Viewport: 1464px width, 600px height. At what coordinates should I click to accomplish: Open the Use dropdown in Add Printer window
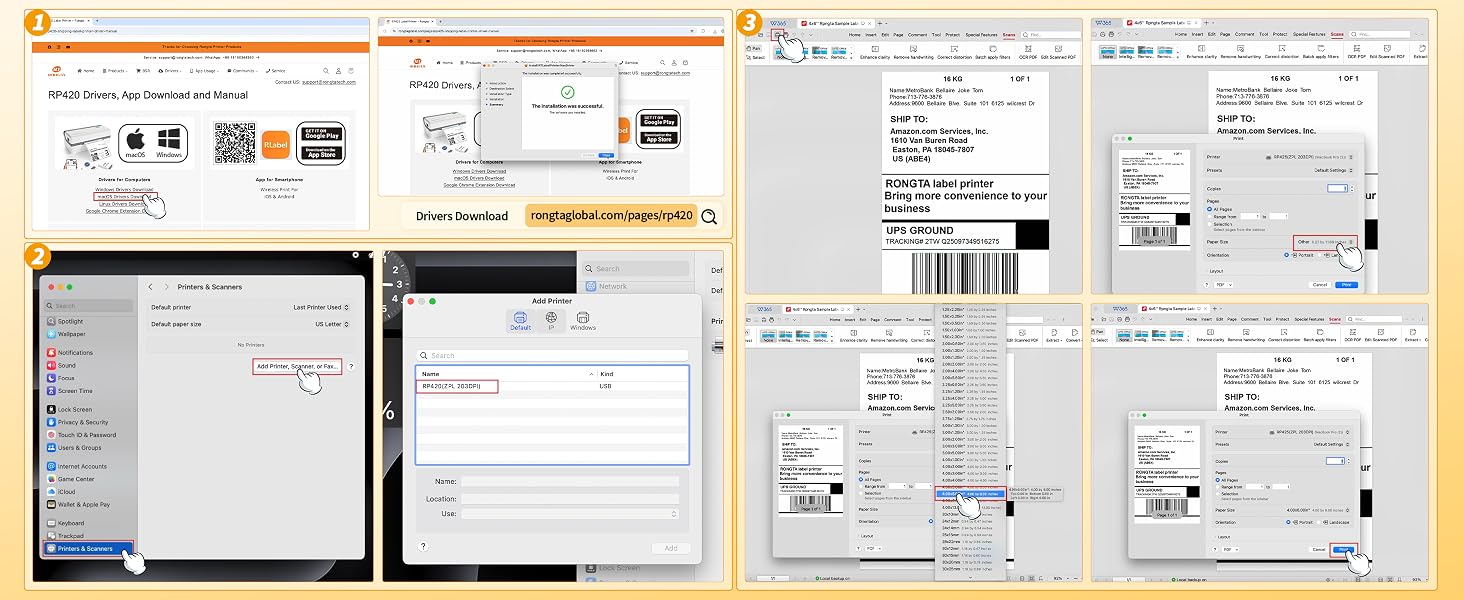pyautogui.click(x=569, y=513)
